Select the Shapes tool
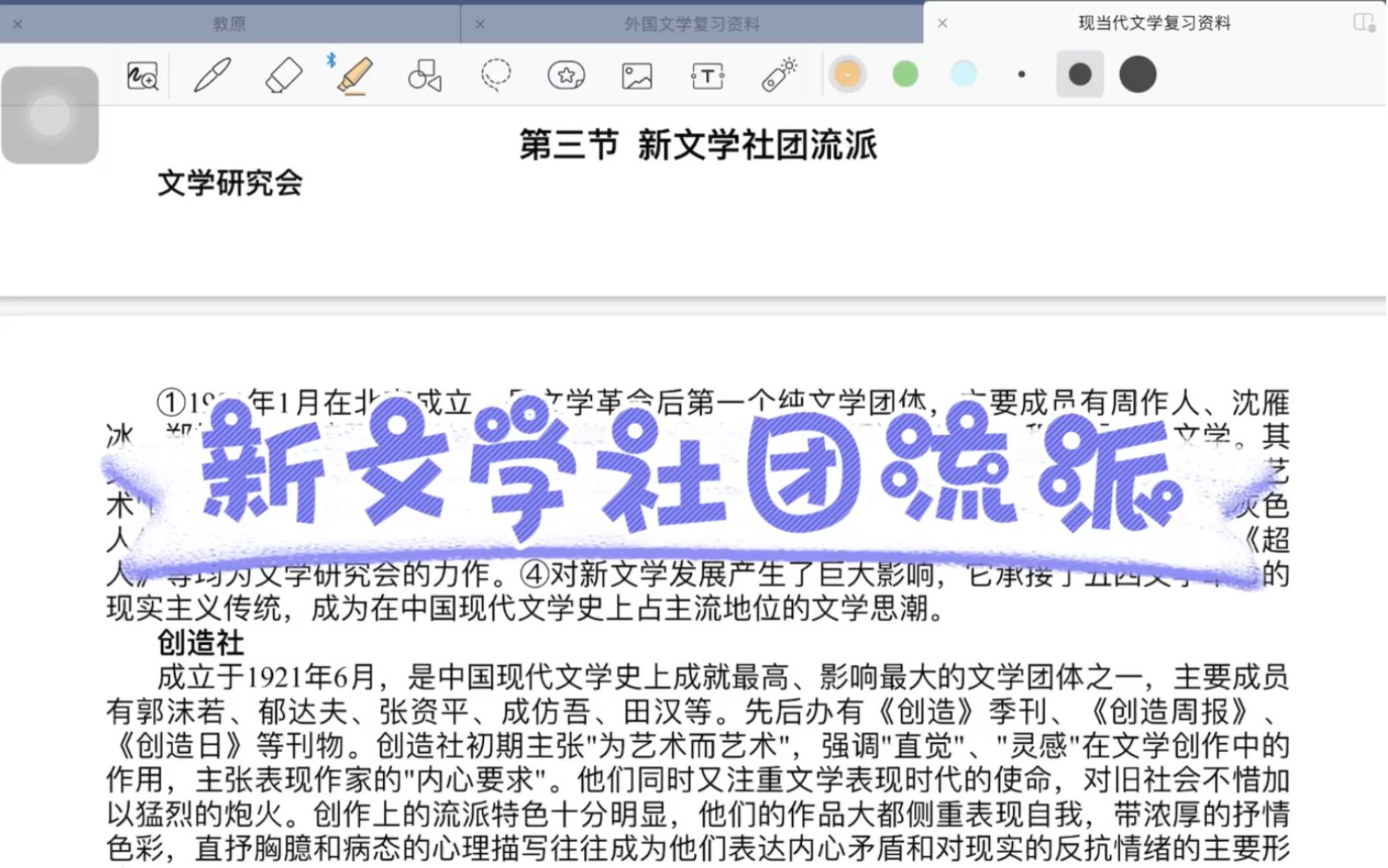The width and height of the screenshot is (1388, 868). point(425,76)
